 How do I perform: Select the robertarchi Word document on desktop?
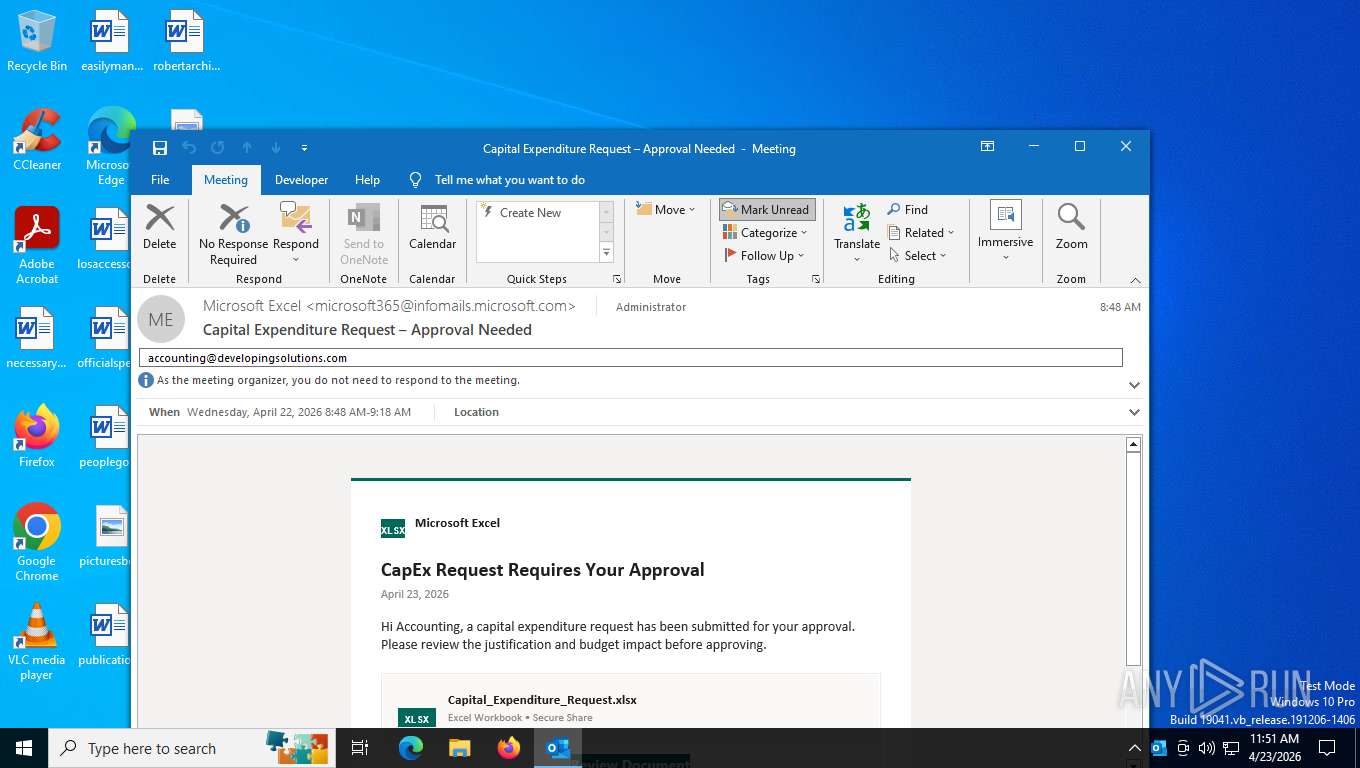pos(186,42)
